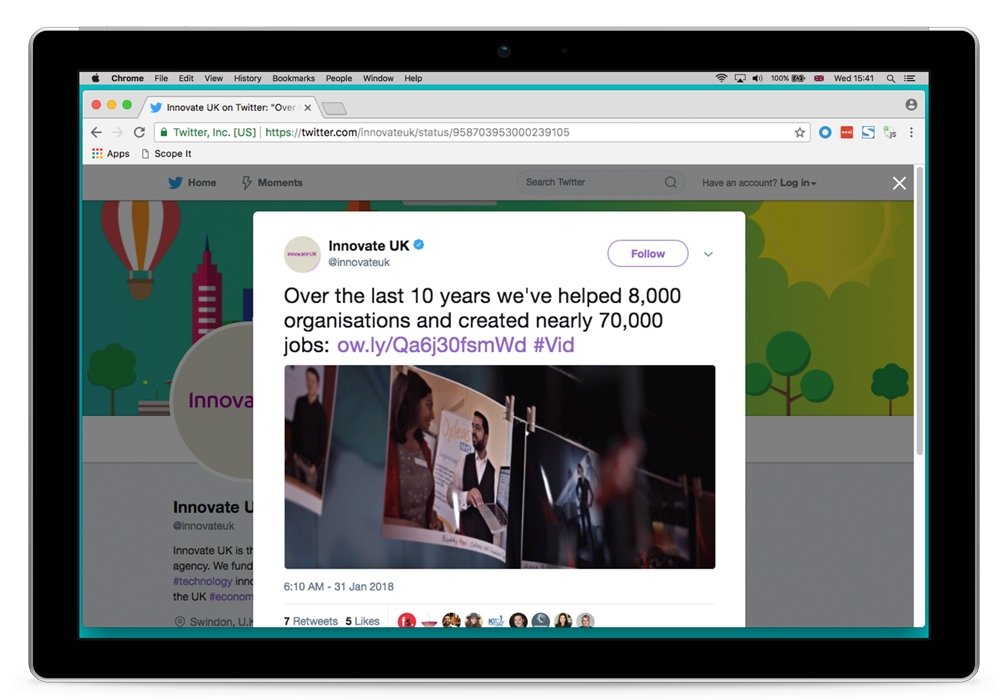Reload the current page

(x=139, y=133)
